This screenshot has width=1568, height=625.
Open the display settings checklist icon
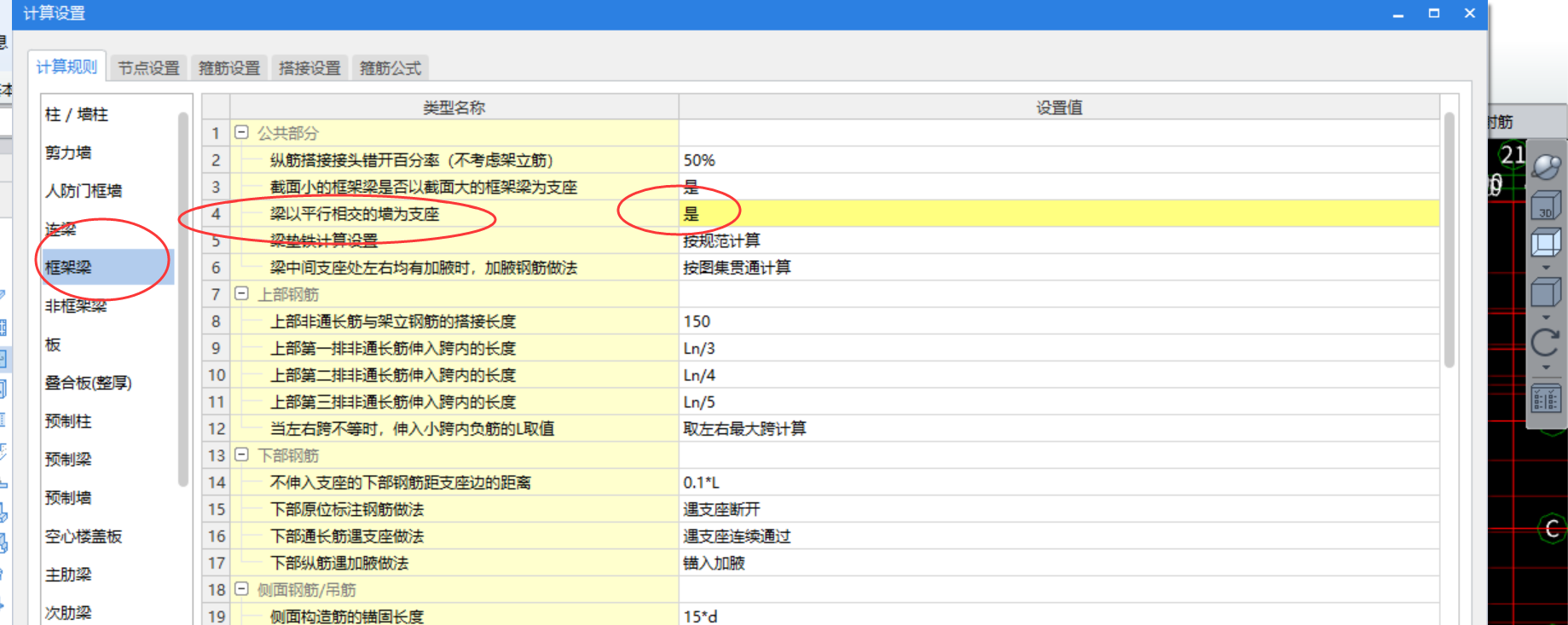pos(1546,399)
